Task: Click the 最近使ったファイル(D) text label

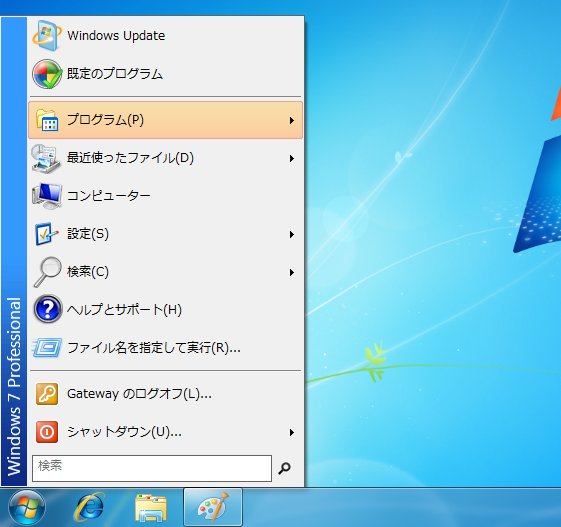Action: 130,158
